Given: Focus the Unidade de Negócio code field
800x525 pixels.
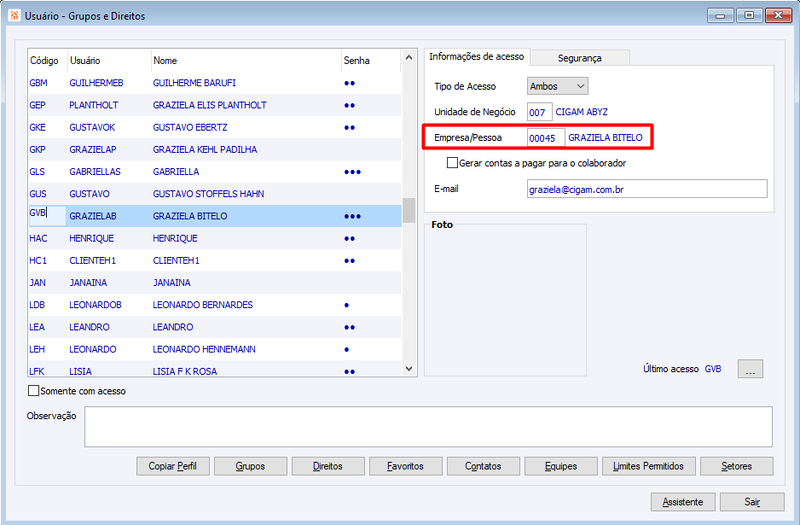Looking at the screenshot, I should click(539, 112).
